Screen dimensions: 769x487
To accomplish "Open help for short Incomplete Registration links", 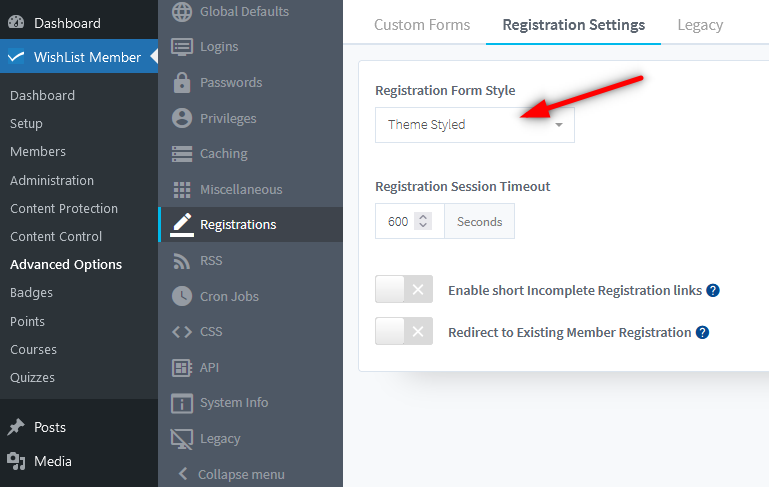I will [713, 291].
